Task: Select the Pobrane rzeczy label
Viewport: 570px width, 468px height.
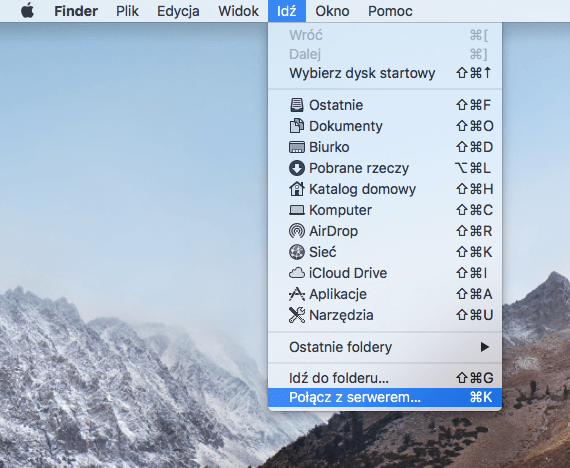Action: click(359, 168)
